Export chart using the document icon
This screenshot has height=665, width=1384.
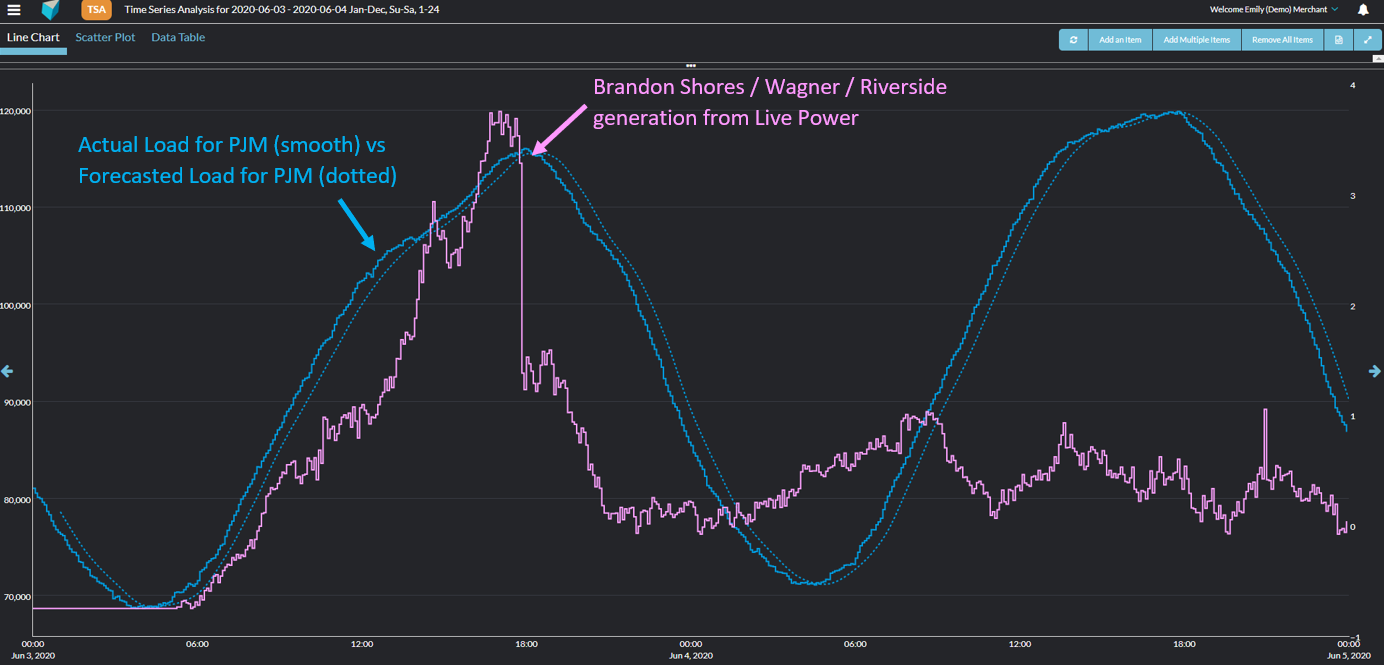pos(1339,40)
